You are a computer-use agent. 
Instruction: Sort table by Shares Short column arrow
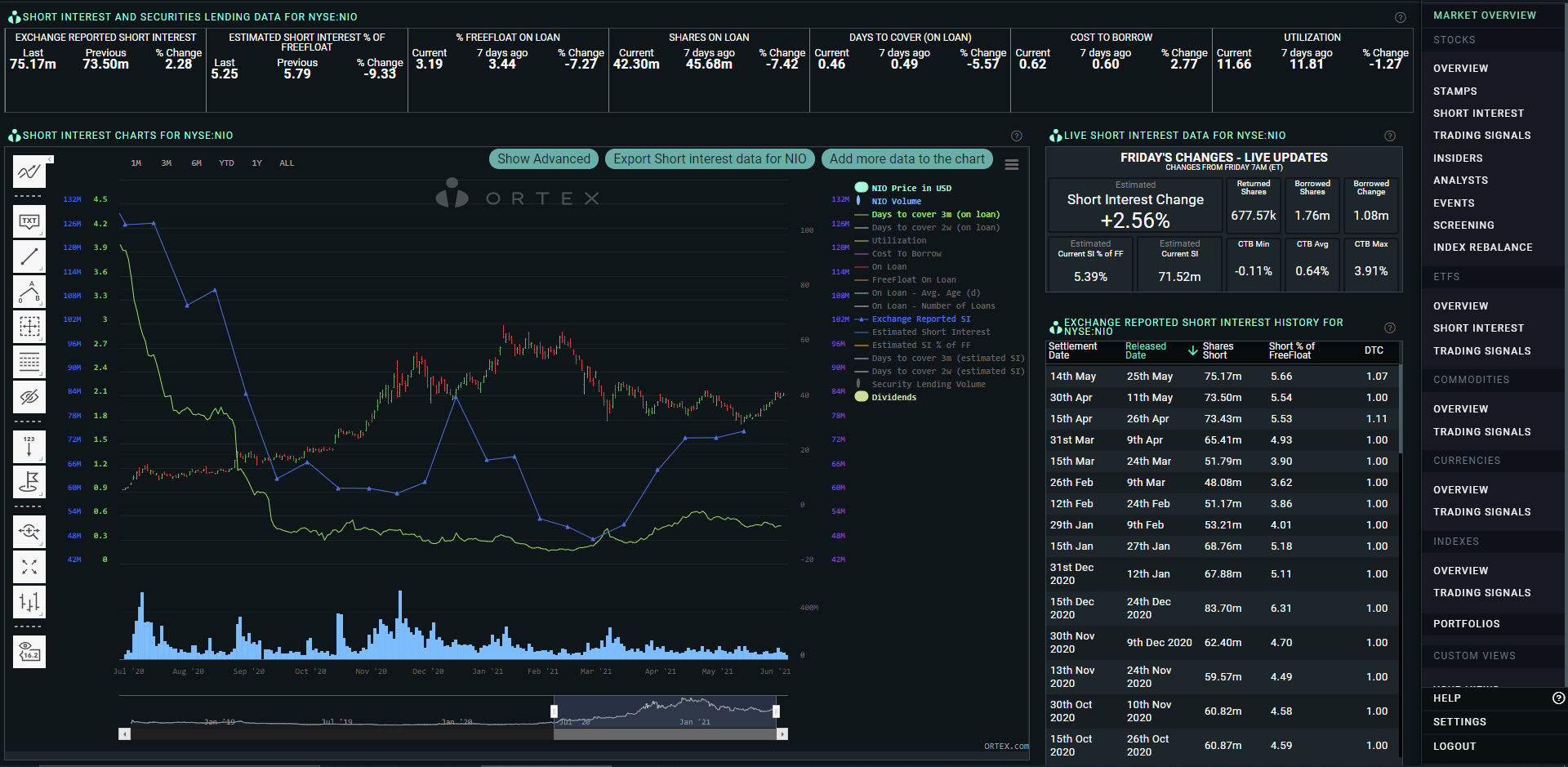click(1192, 350)
